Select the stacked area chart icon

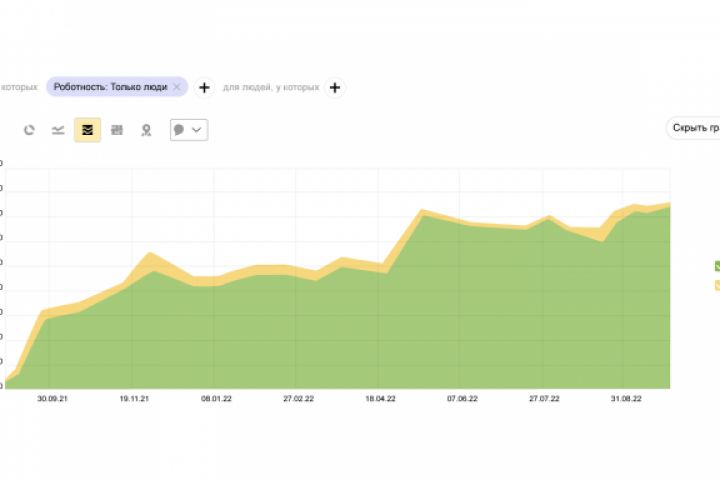point(87,130)
